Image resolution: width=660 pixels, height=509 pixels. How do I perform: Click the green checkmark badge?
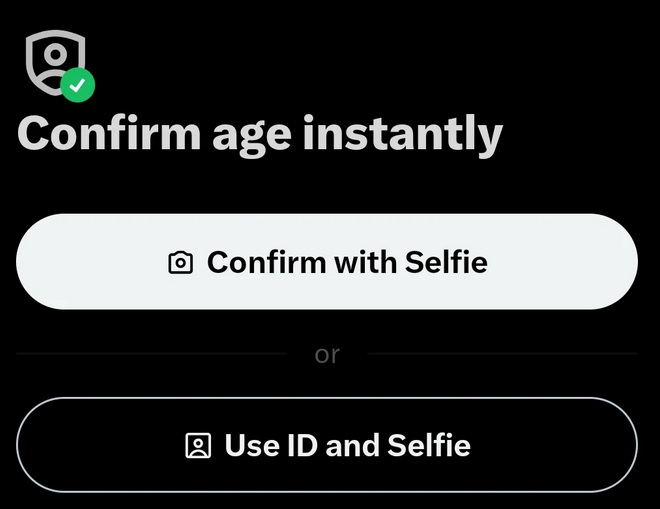pyautogui.click(x=77, y=85)
